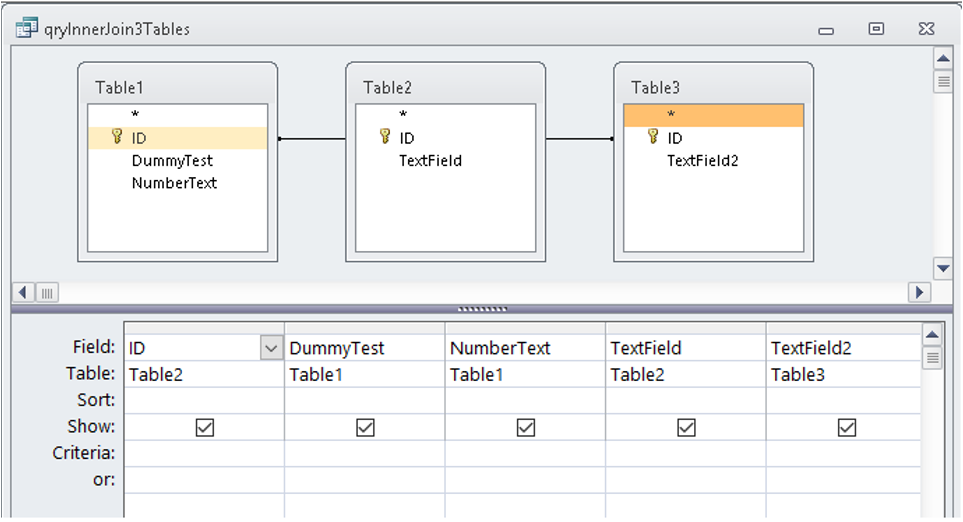Image resolution: width=963 pixels, height=522 pixels.
Task: Select the ID field in Table1
Action: click(x=177, y=138)
